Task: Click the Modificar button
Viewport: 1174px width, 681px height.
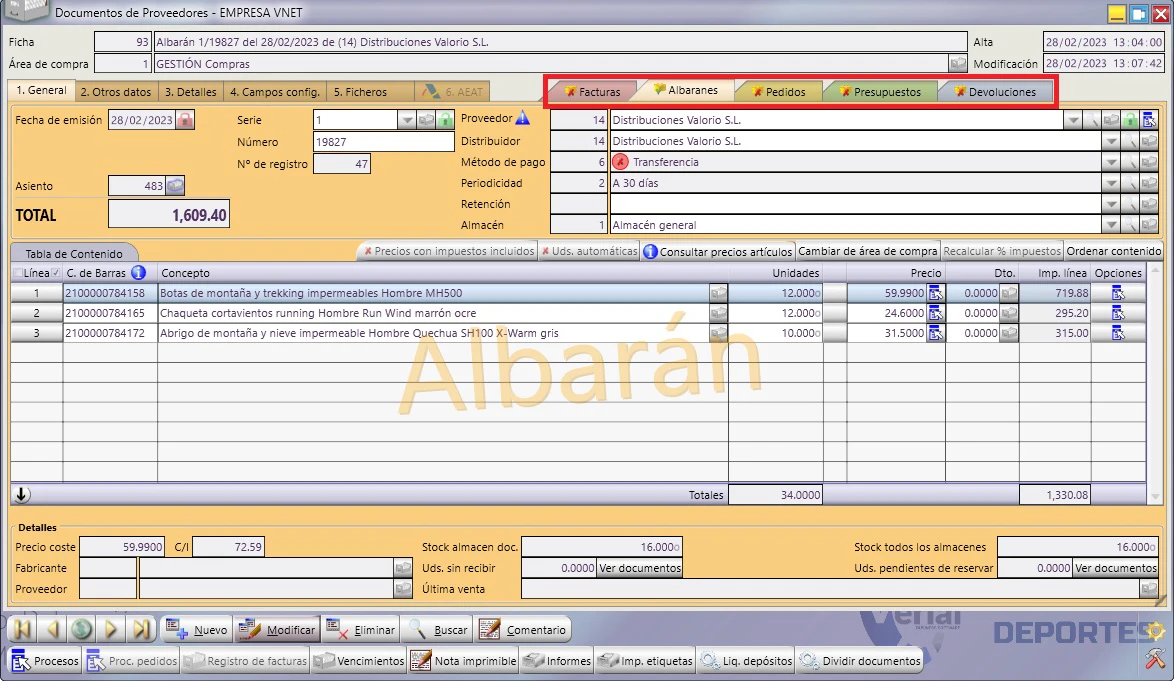Action: 279,630
